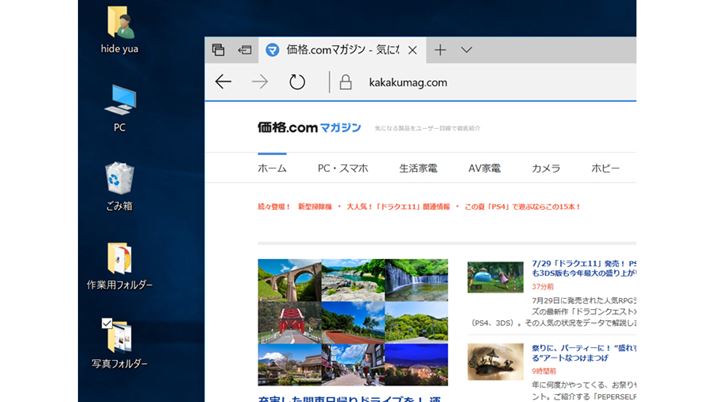Select the カメラ navigation item
This screenshot has height=402, width=715.
(x=546, y=168)
